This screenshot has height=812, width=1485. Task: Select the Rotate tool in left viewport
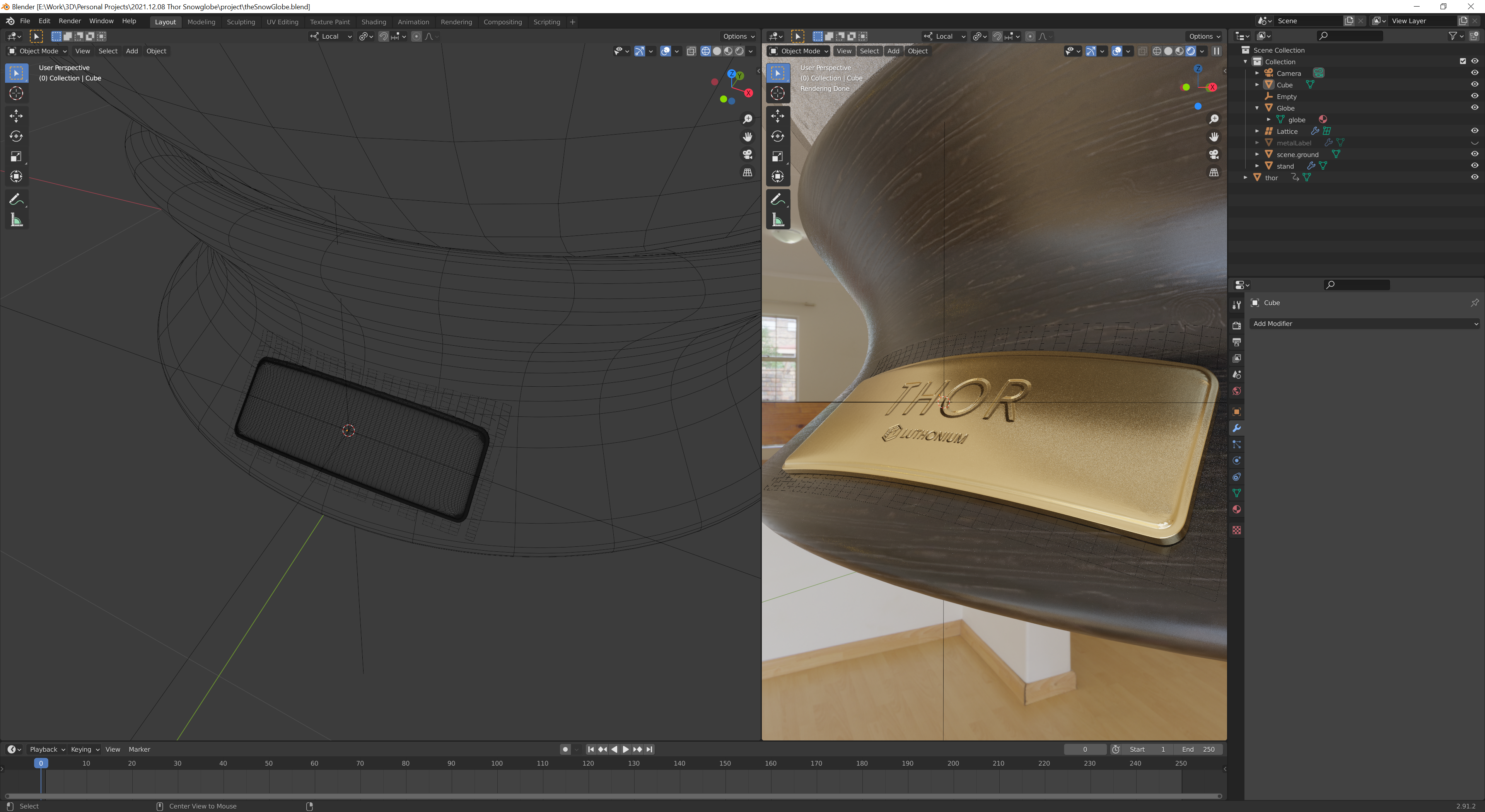pyautogui.click(x=16, y=136)
